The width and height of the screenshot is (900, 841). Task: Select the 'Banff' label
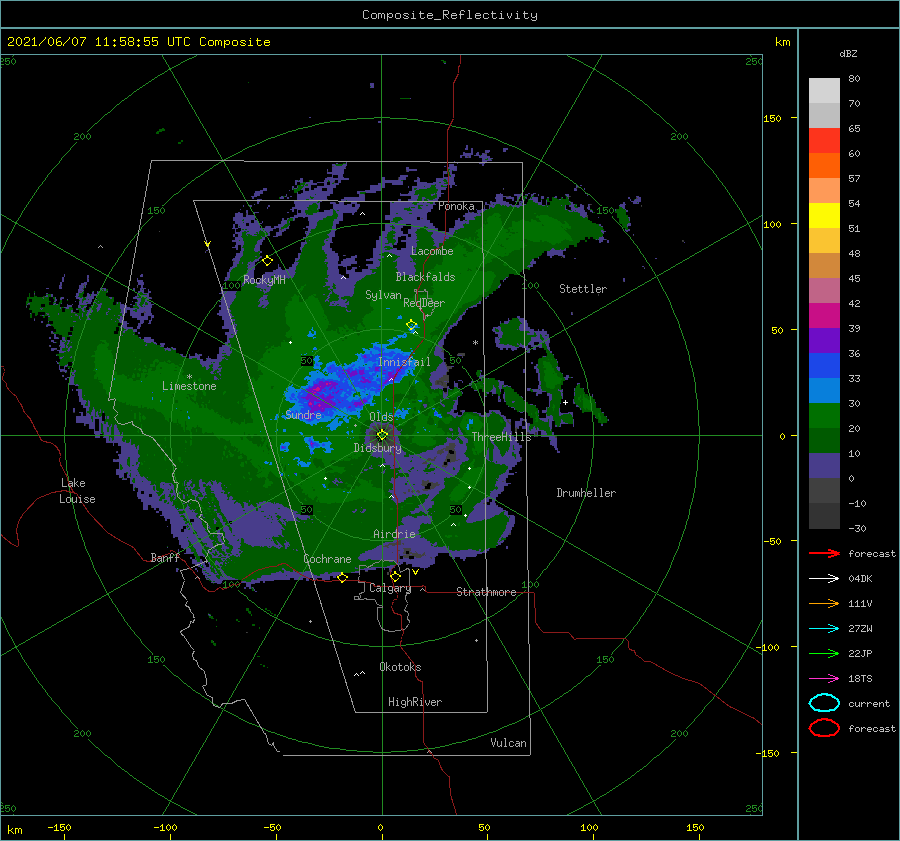click(165, 557)
